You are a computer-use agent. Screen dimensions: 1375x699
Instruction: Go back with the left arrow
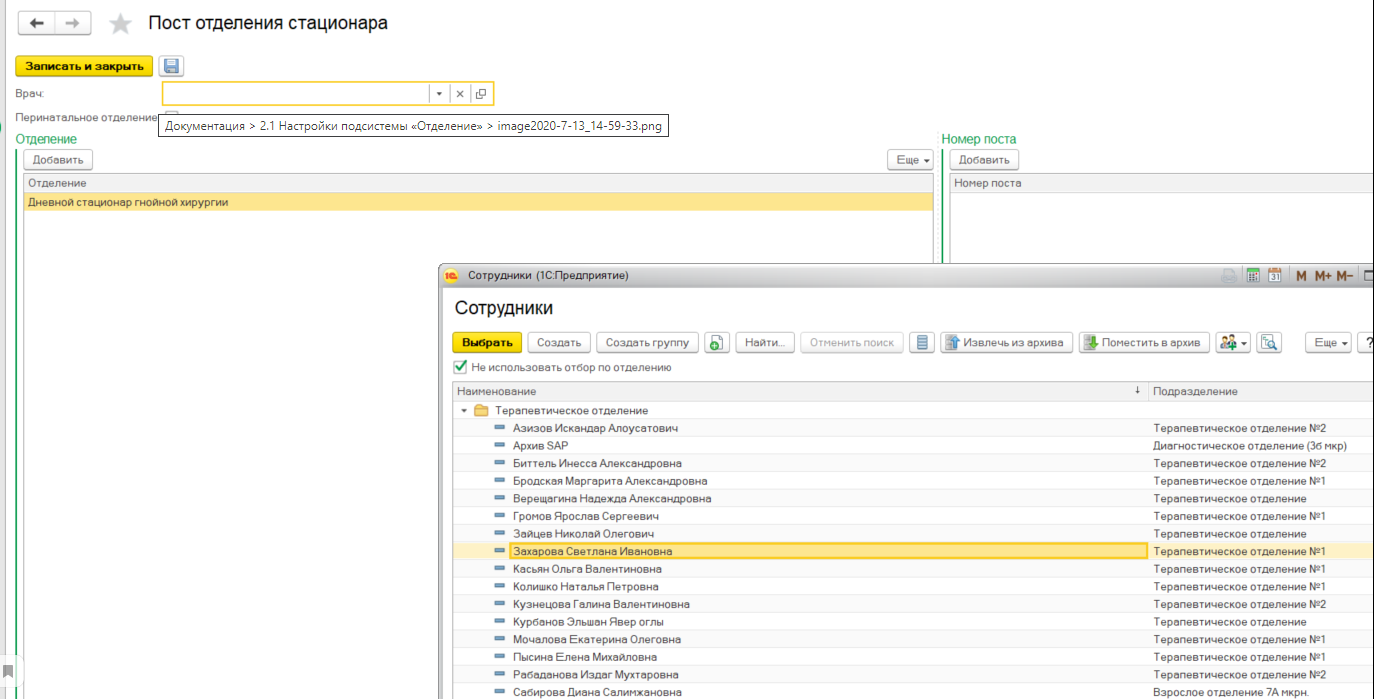[37, 23]
